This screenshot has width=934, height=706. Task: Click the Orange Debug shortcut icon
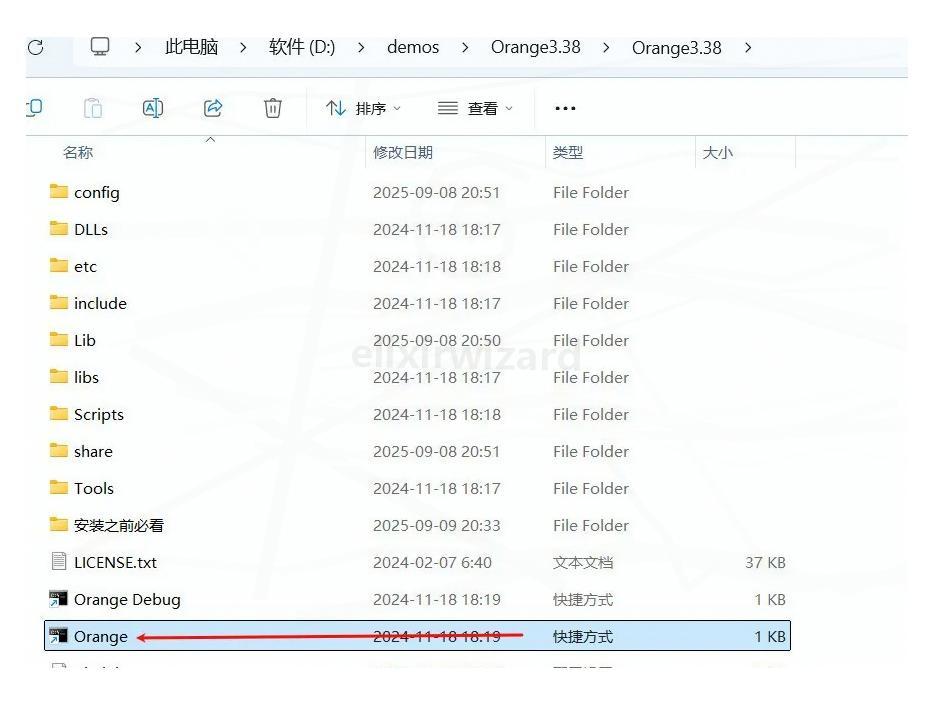tap(60, 599)
